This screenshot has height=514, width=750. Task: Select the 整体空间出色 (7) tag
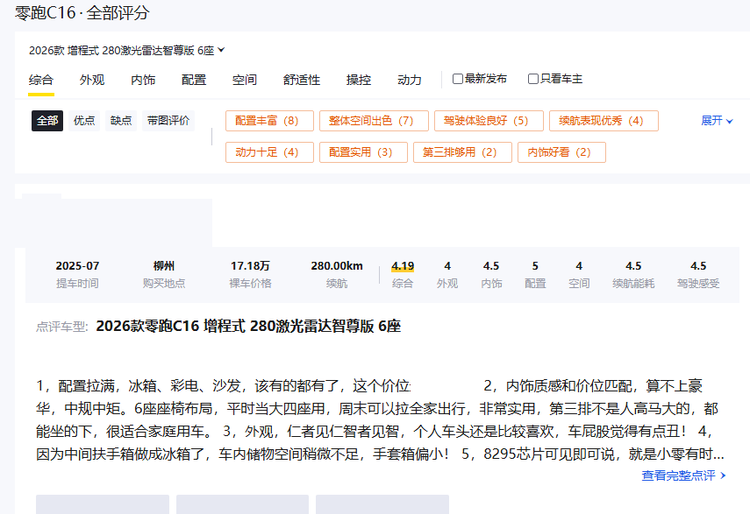coord(373,121)
